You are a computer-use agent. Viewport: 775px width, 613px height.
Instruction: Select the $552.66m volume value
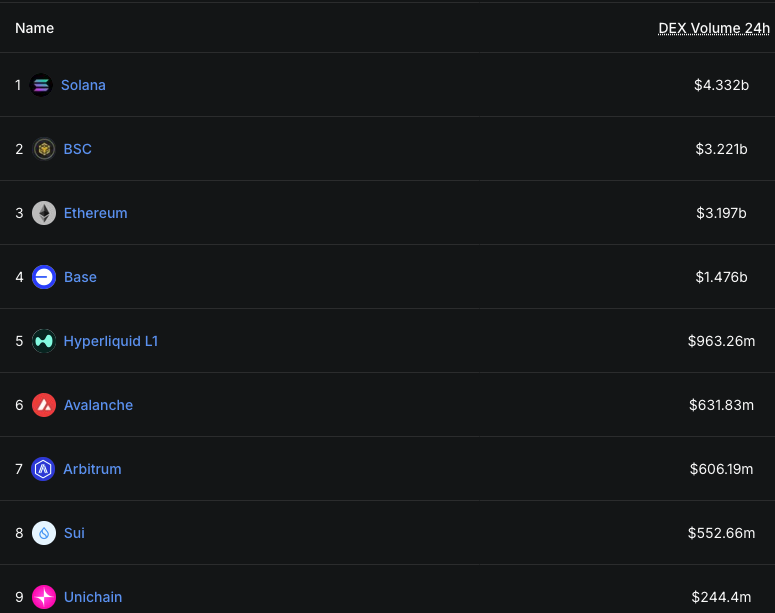[x=721, y=533]
